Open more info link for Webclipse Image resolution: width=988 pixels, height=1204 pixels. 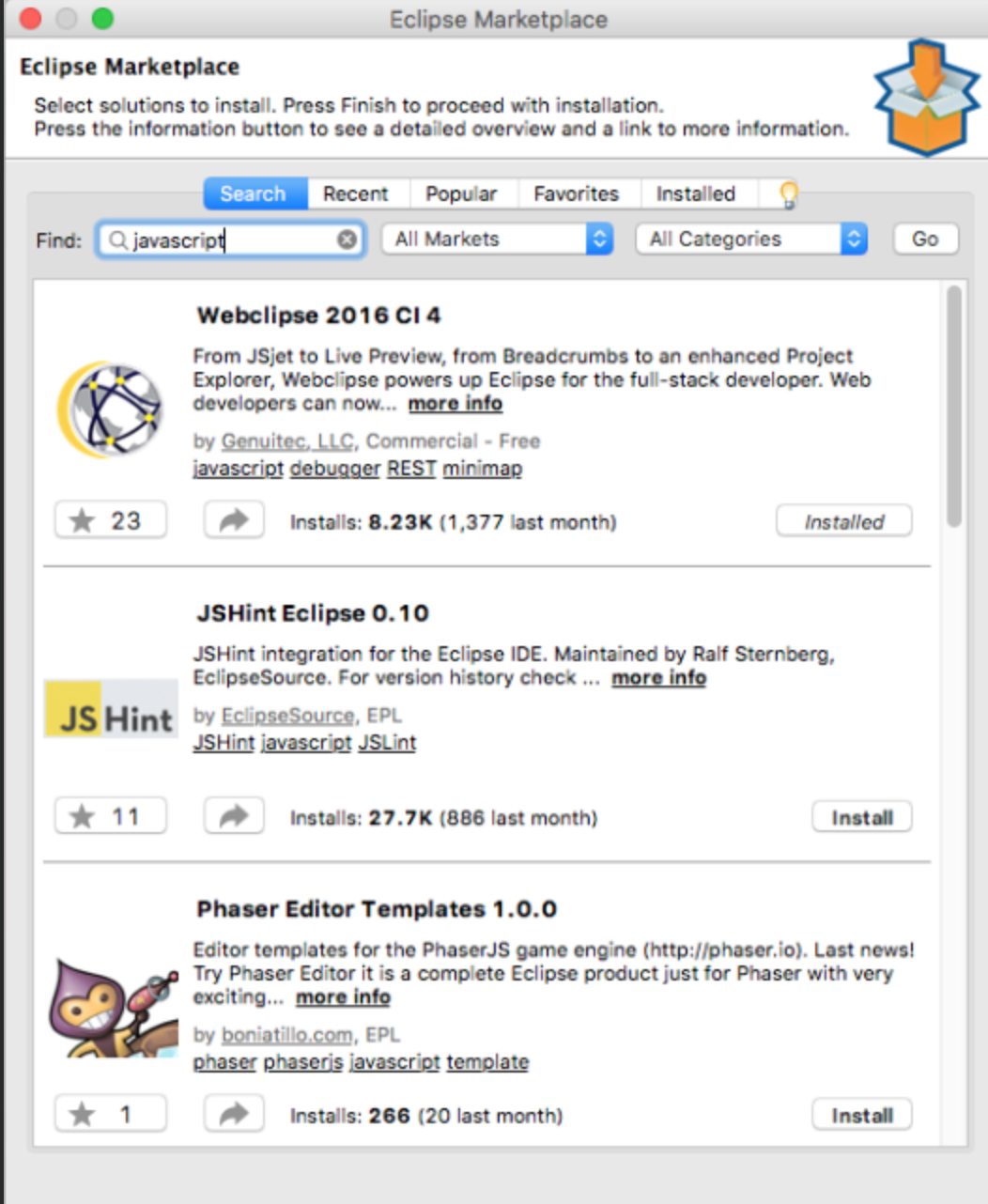455,404
